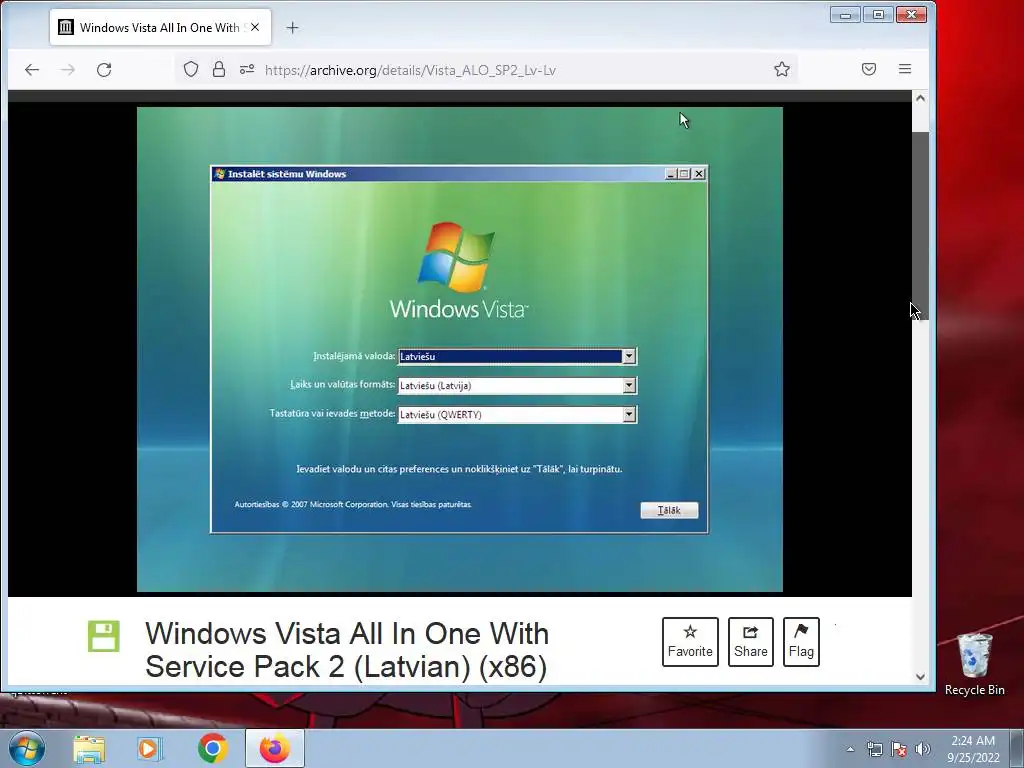Click the Firefox forward arrow
The width and height of the screenshot is (1024, 768).
click(x=68, y=69)
